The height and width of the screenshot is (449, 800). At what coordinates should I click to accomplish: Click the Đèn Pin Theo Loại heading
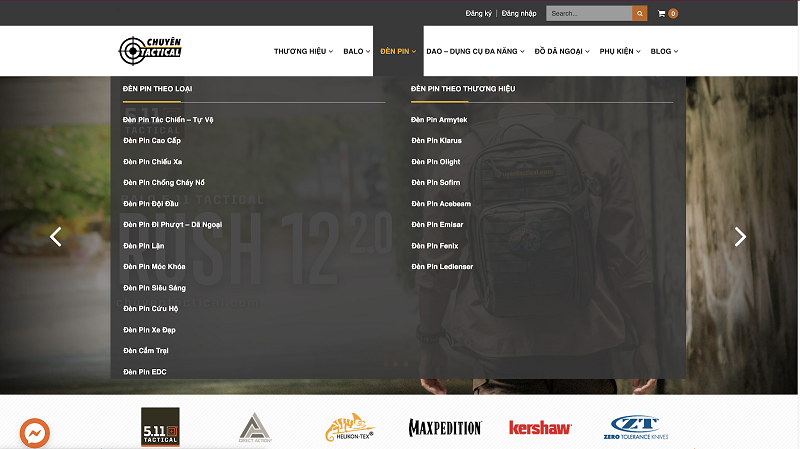157,89
